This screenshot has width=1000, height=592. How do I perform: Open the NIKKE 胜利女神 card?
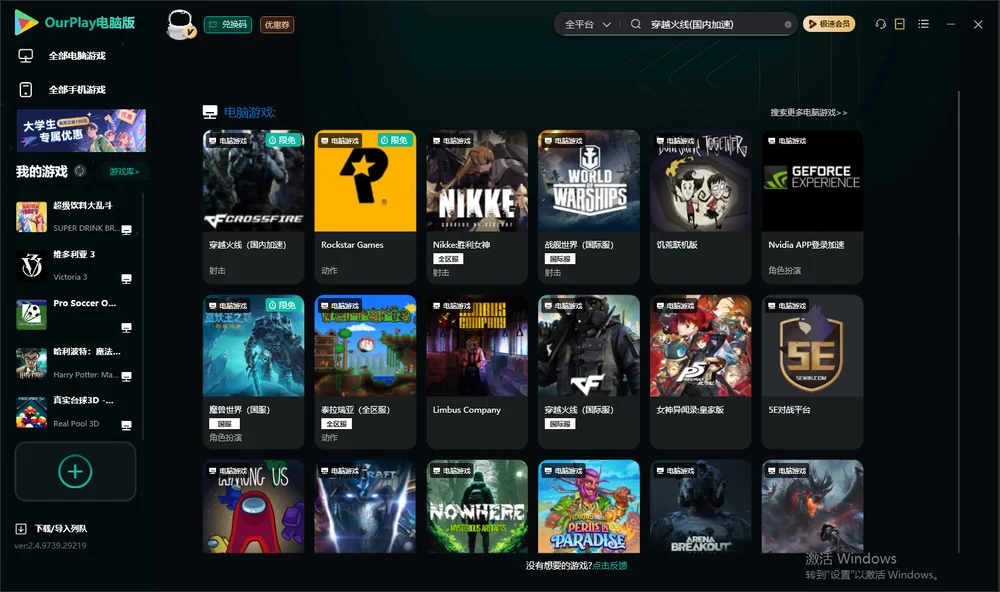point(477,207)
